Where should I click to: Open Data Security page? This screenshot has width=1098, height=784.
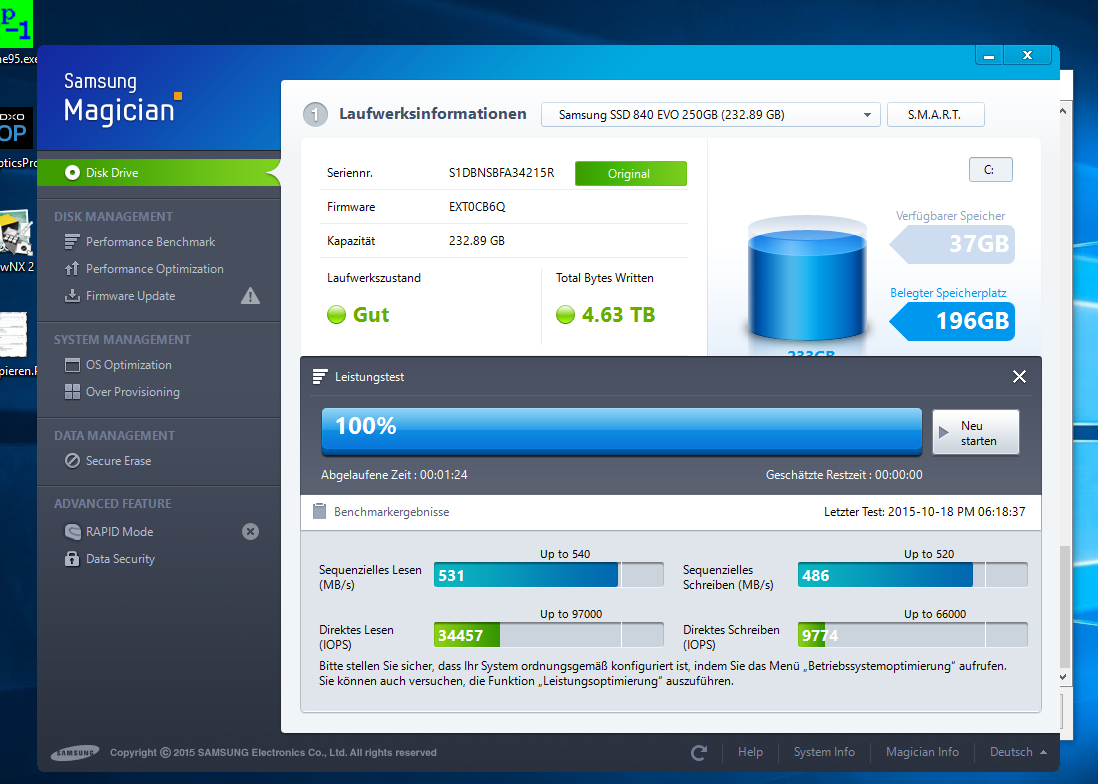pos(120,559)
